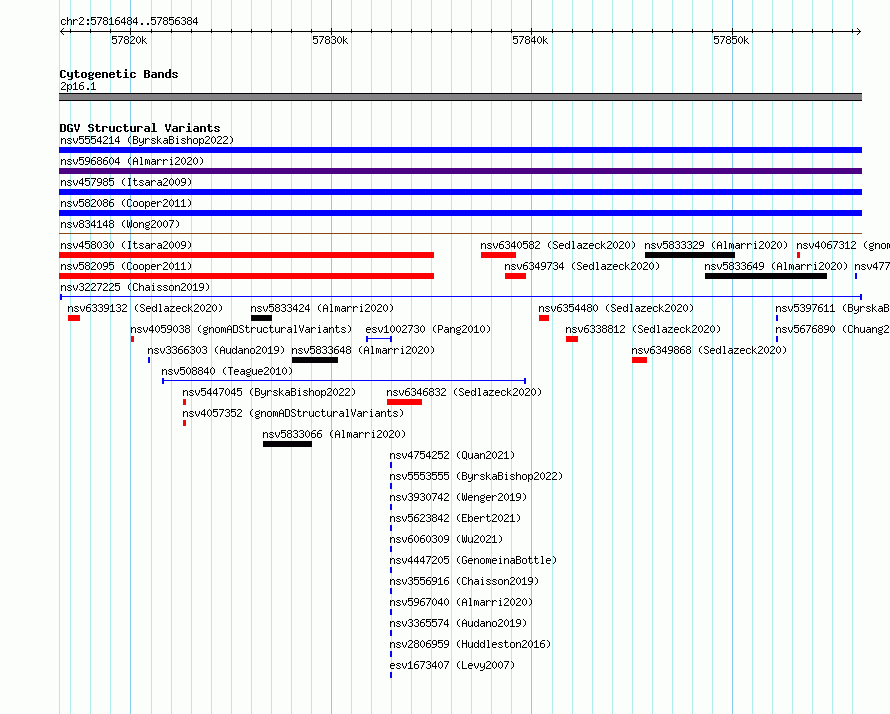
Task: Select black bar under nsv5833066 (Almarri2020)
Action: [287, 444]
